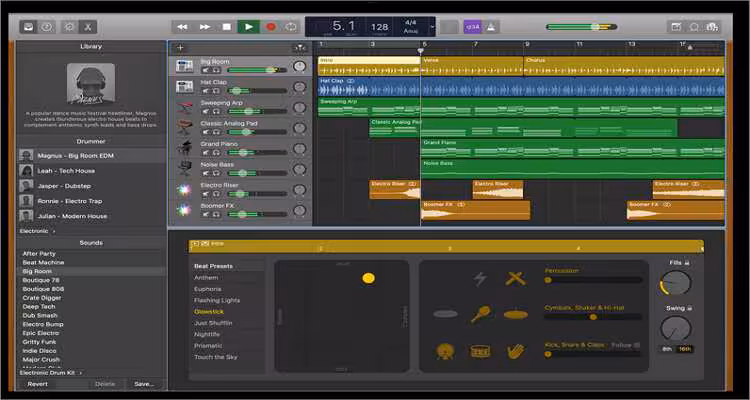This screenshot has width=750, height=400.
Task: Adjust the master volume slider
Action: point(581,27)
